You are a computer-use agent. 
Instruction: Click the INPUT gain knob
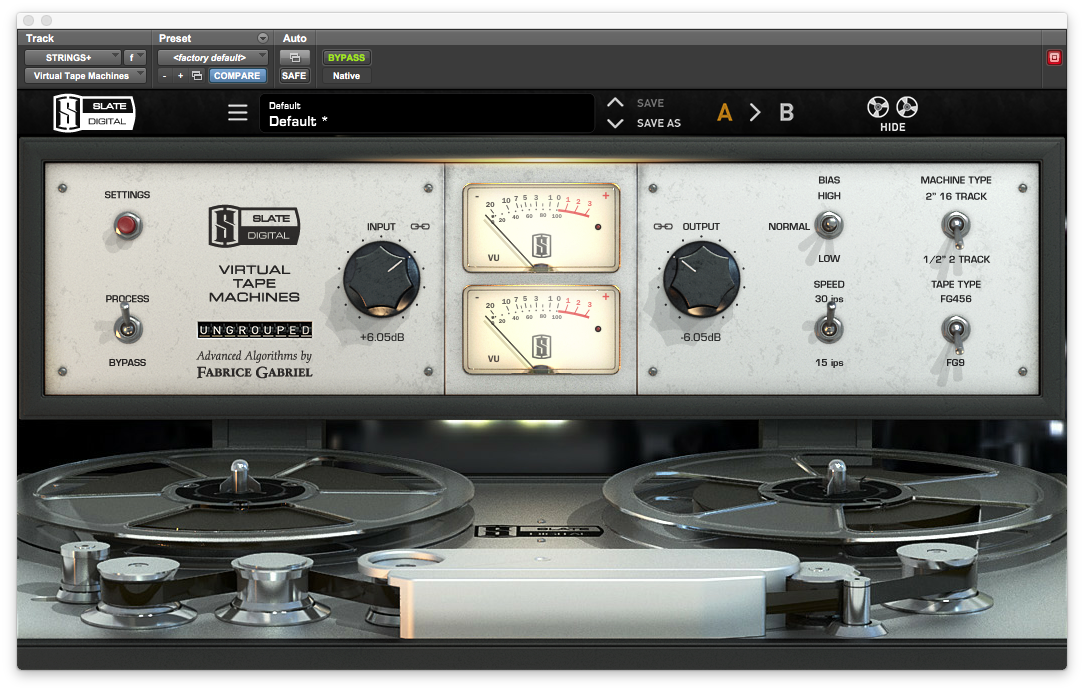tap(382, 279)
